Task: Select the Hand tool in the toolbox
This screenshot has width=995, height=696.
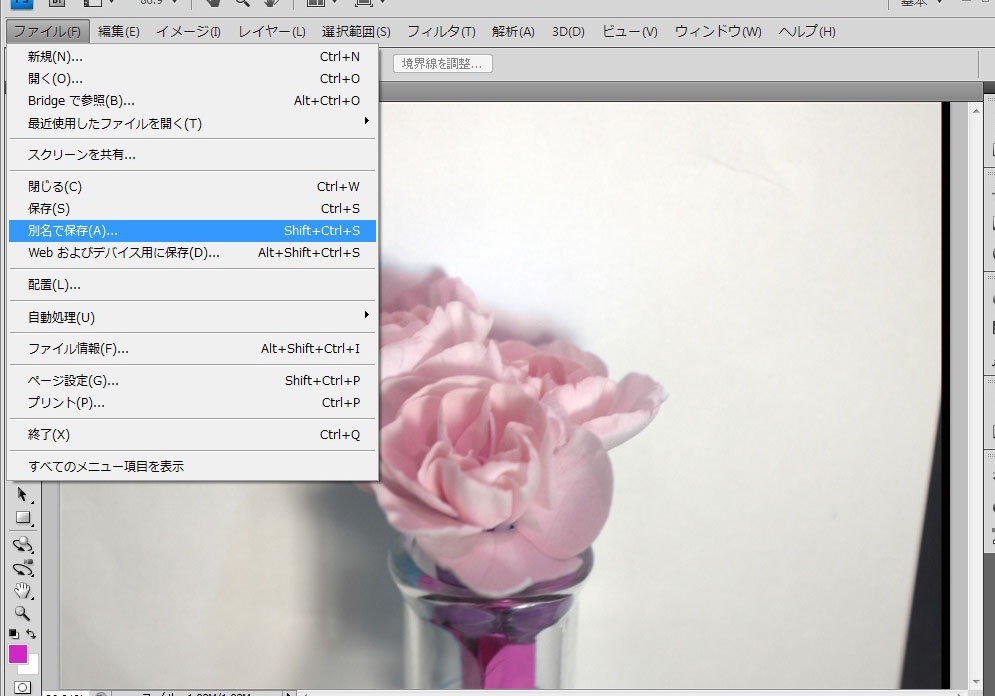Action: 22,591
